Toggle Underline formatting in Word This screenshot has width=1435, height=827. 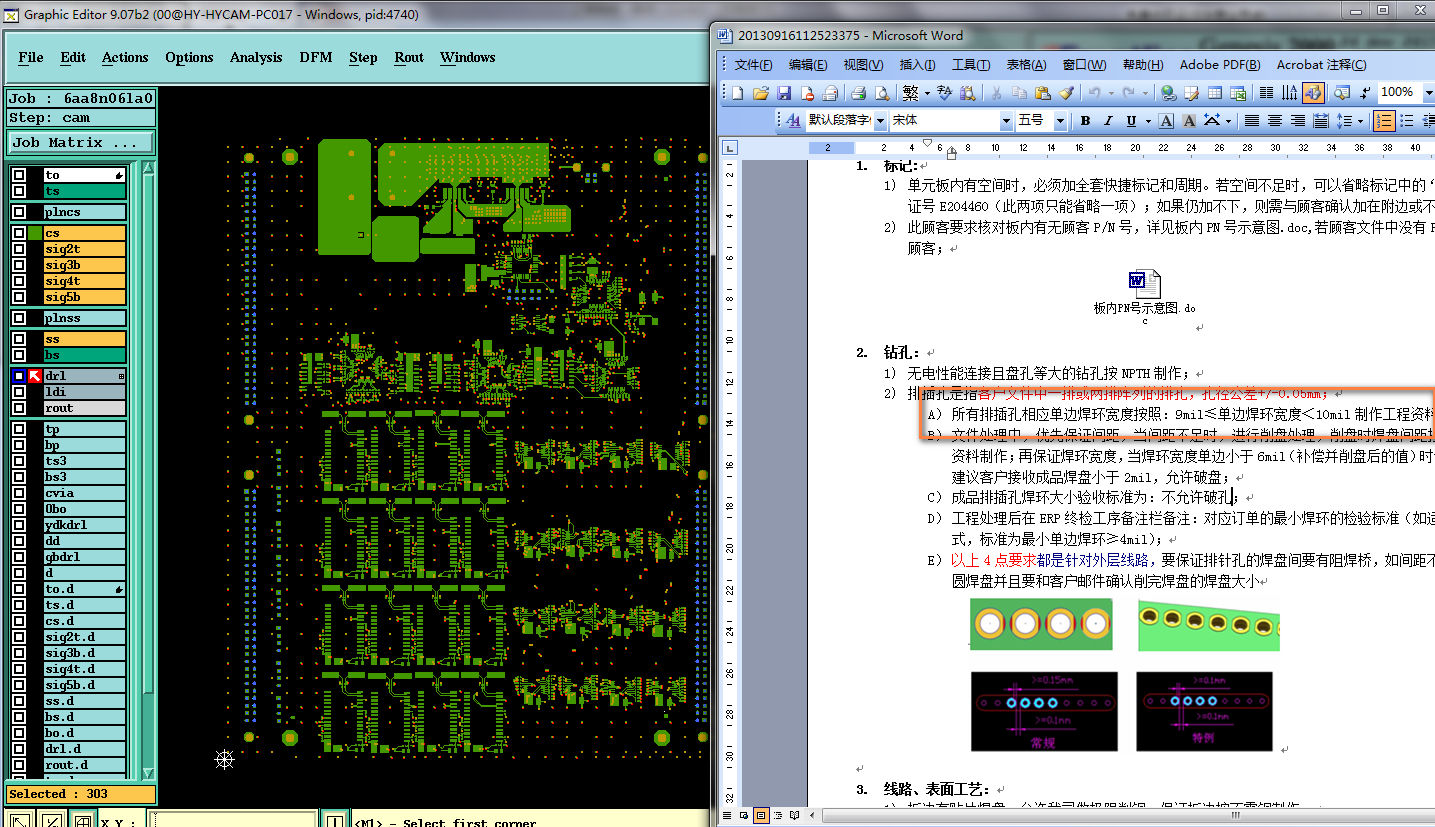[x=1131, y=121]
